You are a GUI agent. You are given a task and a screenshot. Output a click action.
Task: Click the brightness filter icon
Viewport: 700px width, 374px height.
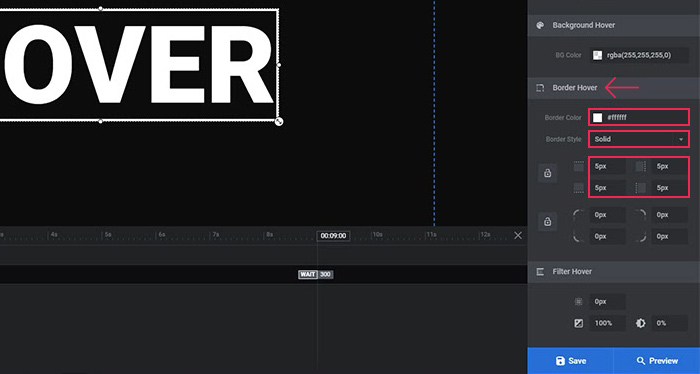coord(641,323)
